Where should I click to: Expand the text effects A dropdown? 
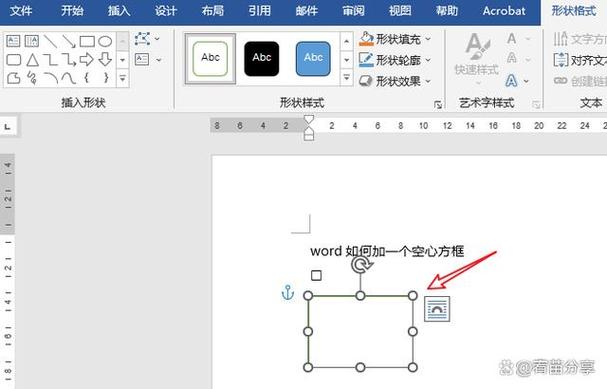[526, 81]
